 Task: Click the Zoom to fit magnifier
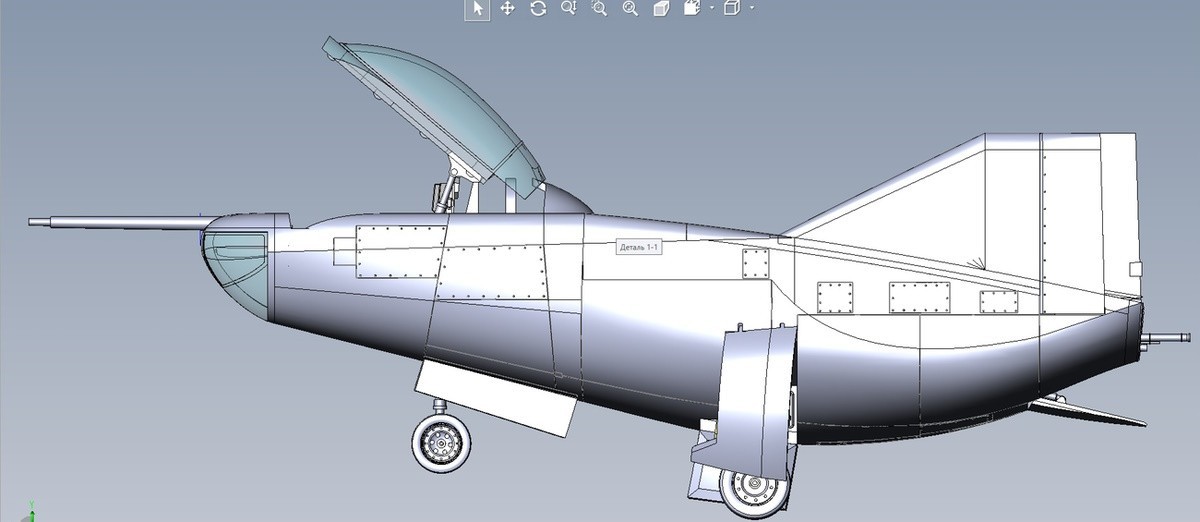tap(630, 9)
